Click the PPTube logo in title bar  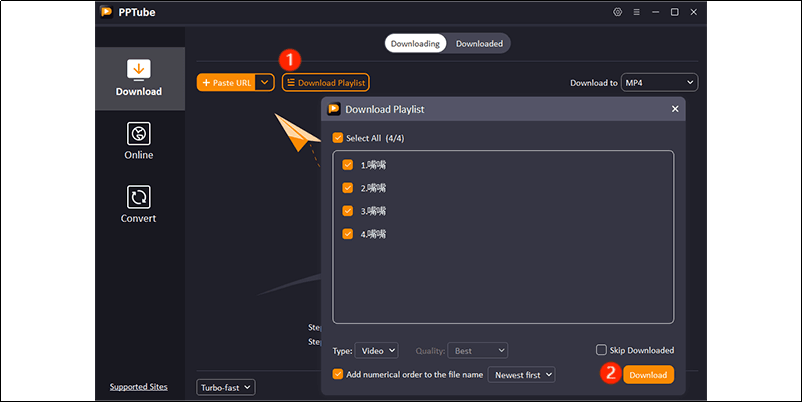pos(107,12)
